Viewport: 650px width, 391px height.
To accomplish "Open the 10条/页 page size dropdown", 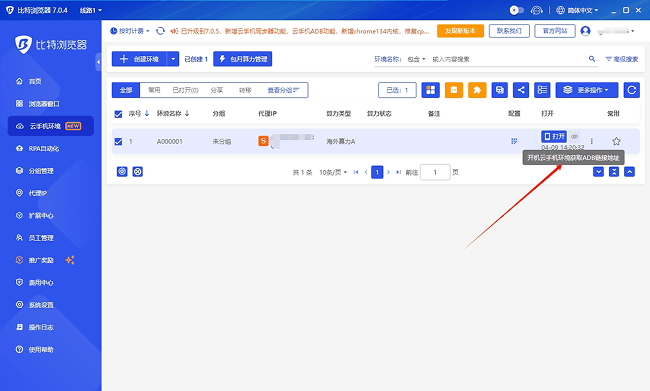I will (333, 172).
